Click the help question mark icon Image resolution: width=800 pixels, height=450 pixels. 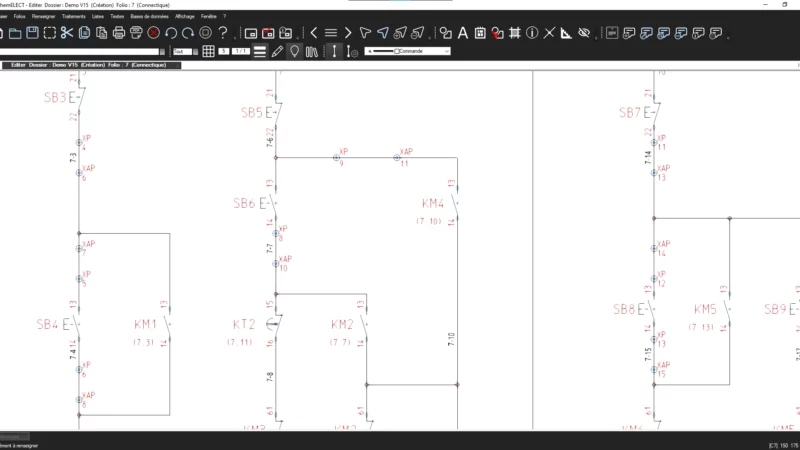click(223, 33)
